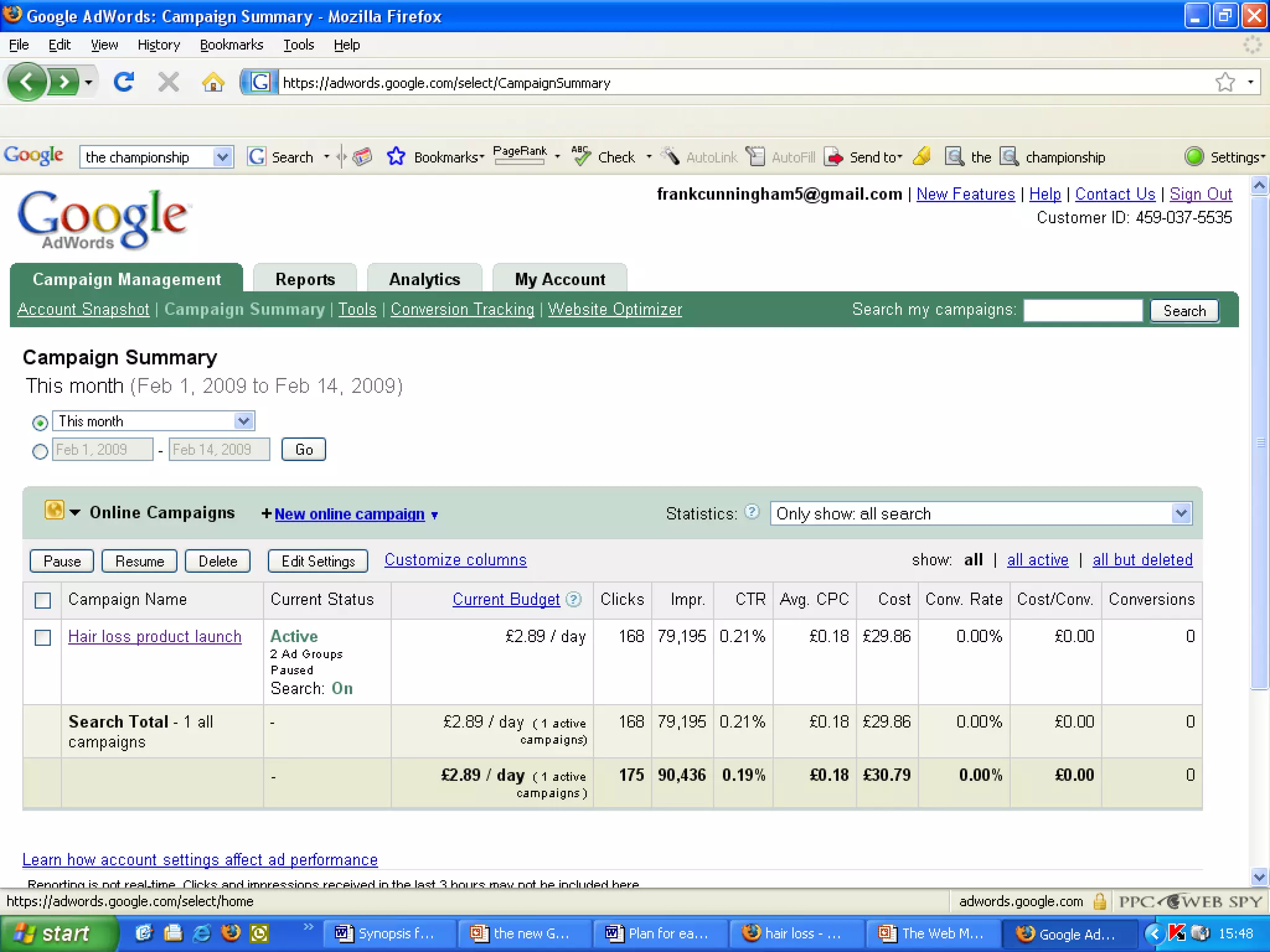
Task: Open the Customize columns link
Action: coord(455,560)
